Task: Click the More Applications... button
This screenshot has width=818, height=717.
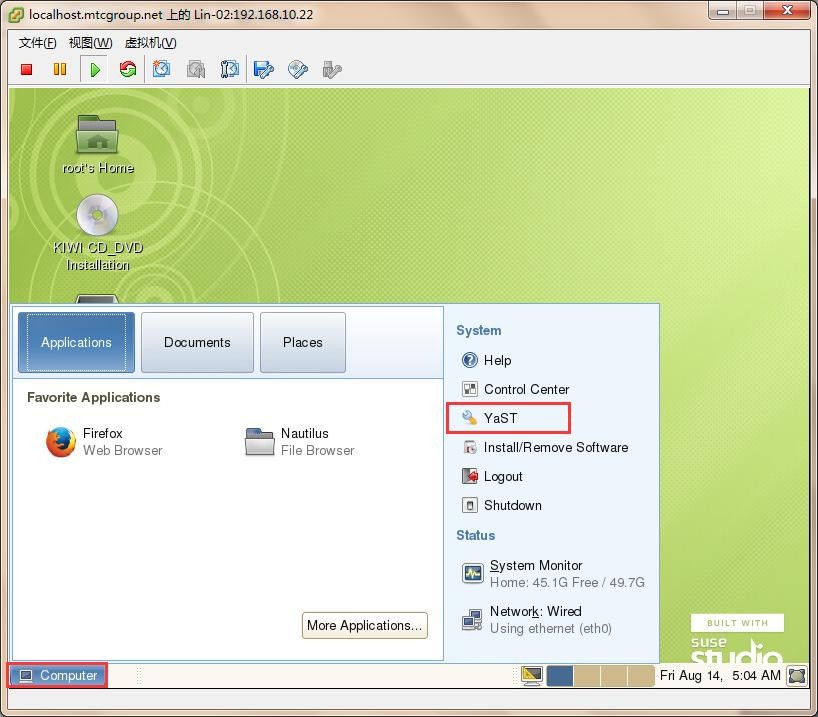Action: (365, 625)
